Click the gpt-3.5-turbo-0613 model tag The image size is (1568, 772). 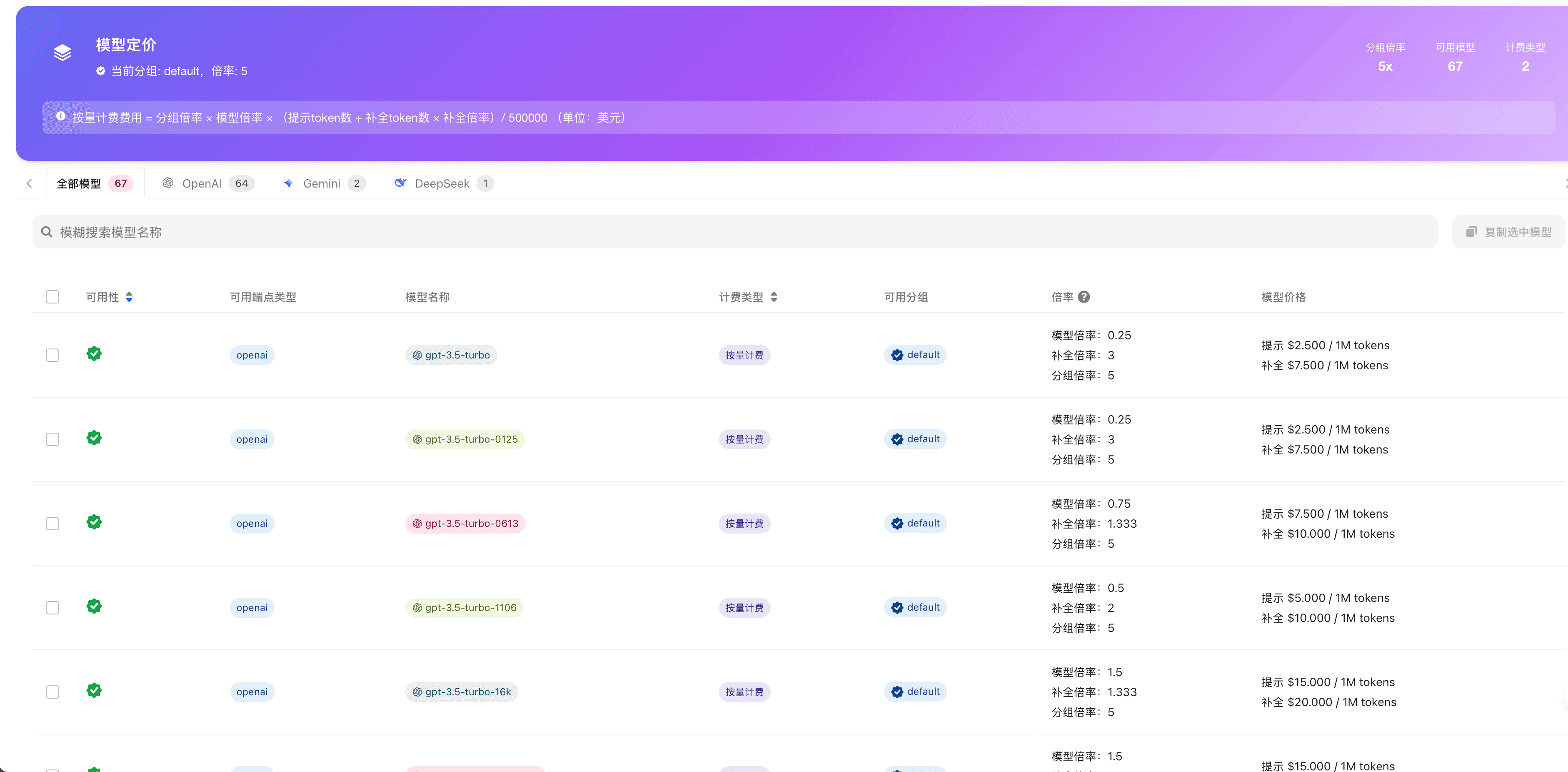[x=465, y=524]
